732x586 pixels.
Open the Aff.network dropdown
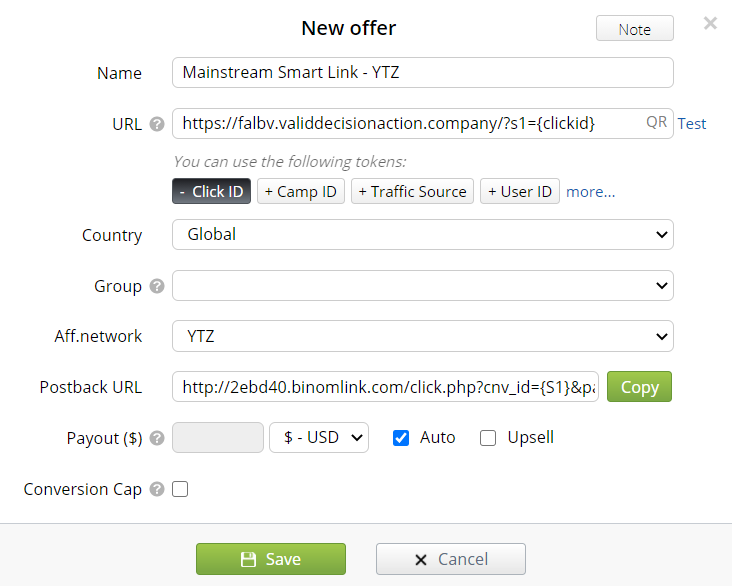(422, 336)
